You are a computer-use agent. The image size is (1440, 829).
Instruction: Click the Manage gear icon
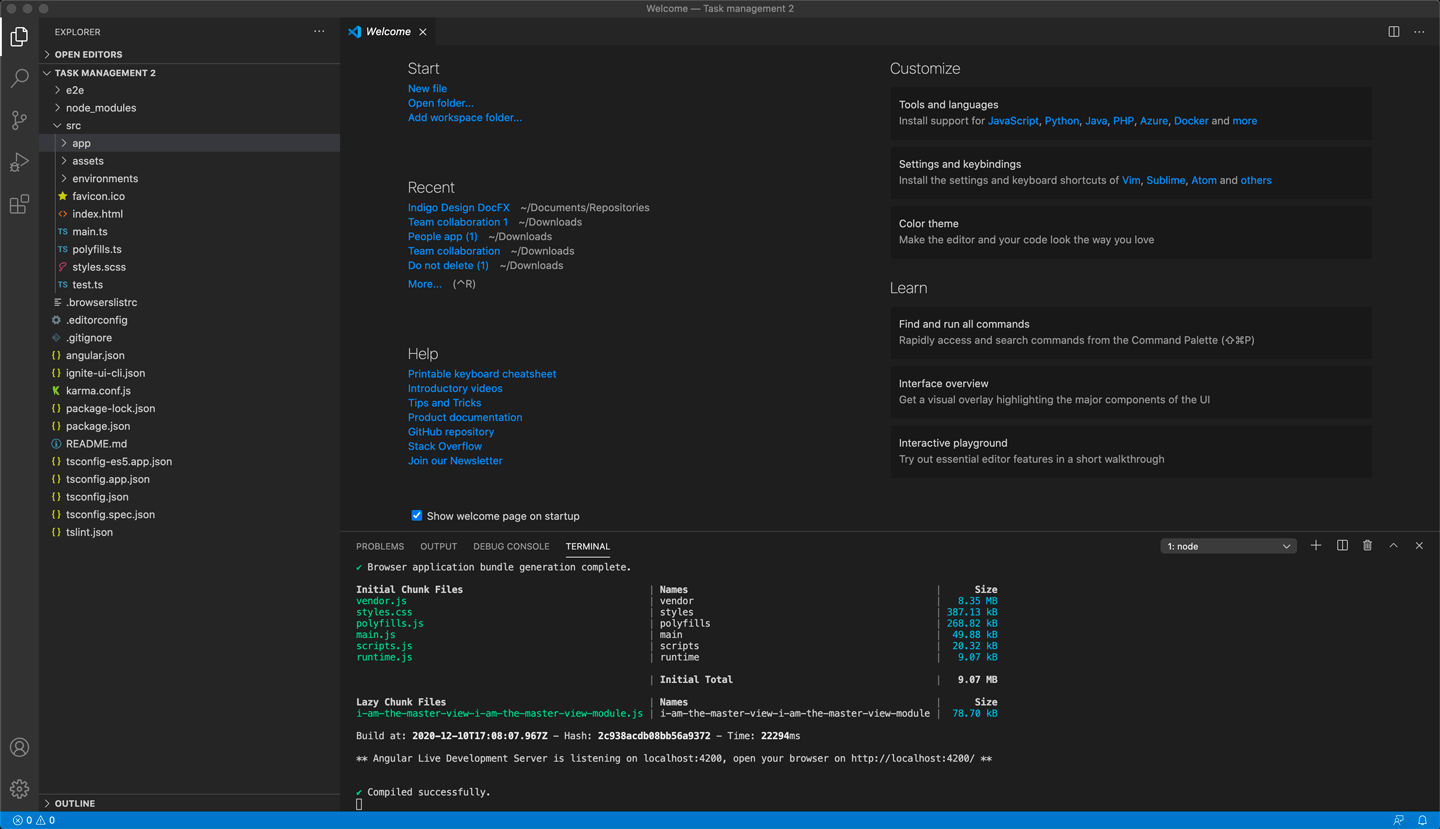pyautogui.click(x=19, y=789)
